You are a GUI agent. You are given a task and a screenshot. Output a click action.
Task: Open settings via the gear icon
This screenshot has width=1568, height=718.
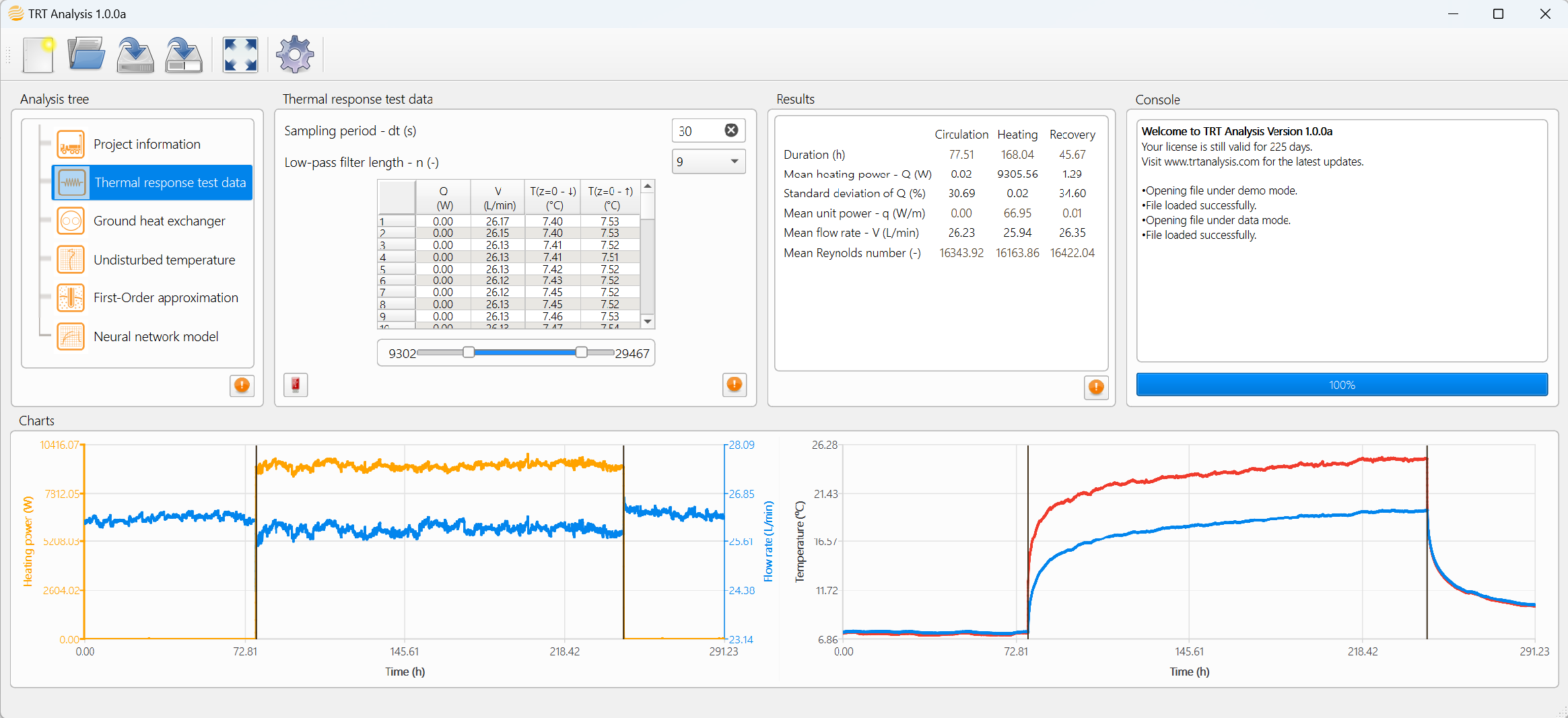(295, 55)
